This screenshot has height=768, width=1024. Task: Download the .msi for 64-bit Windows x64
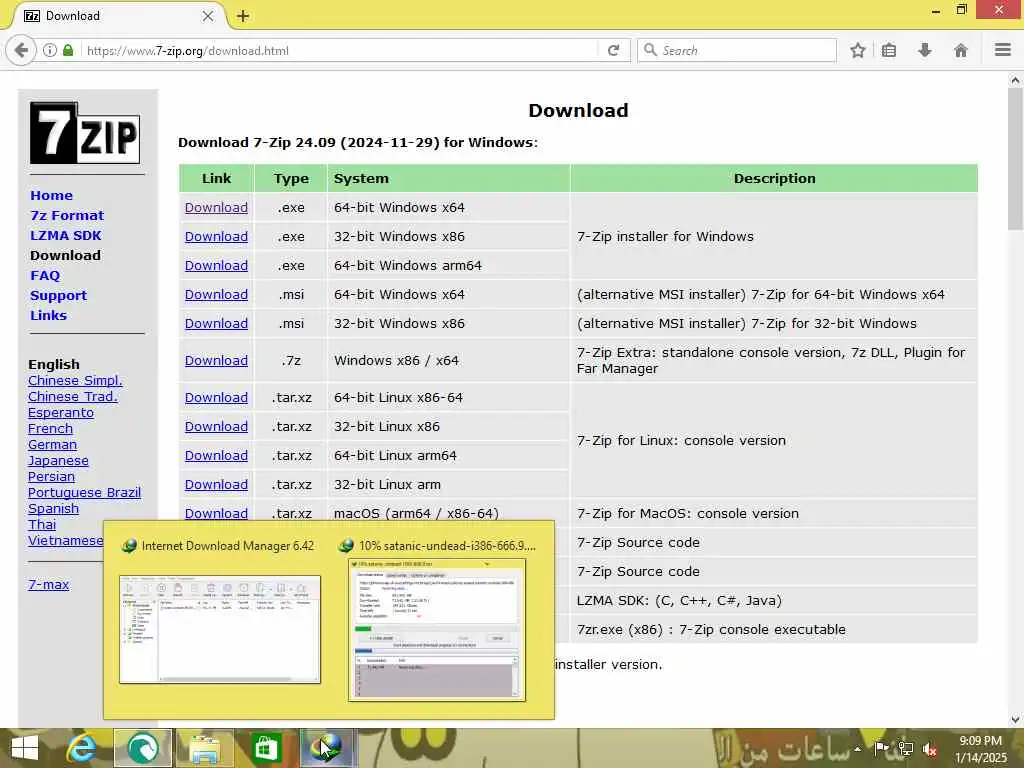216,295
